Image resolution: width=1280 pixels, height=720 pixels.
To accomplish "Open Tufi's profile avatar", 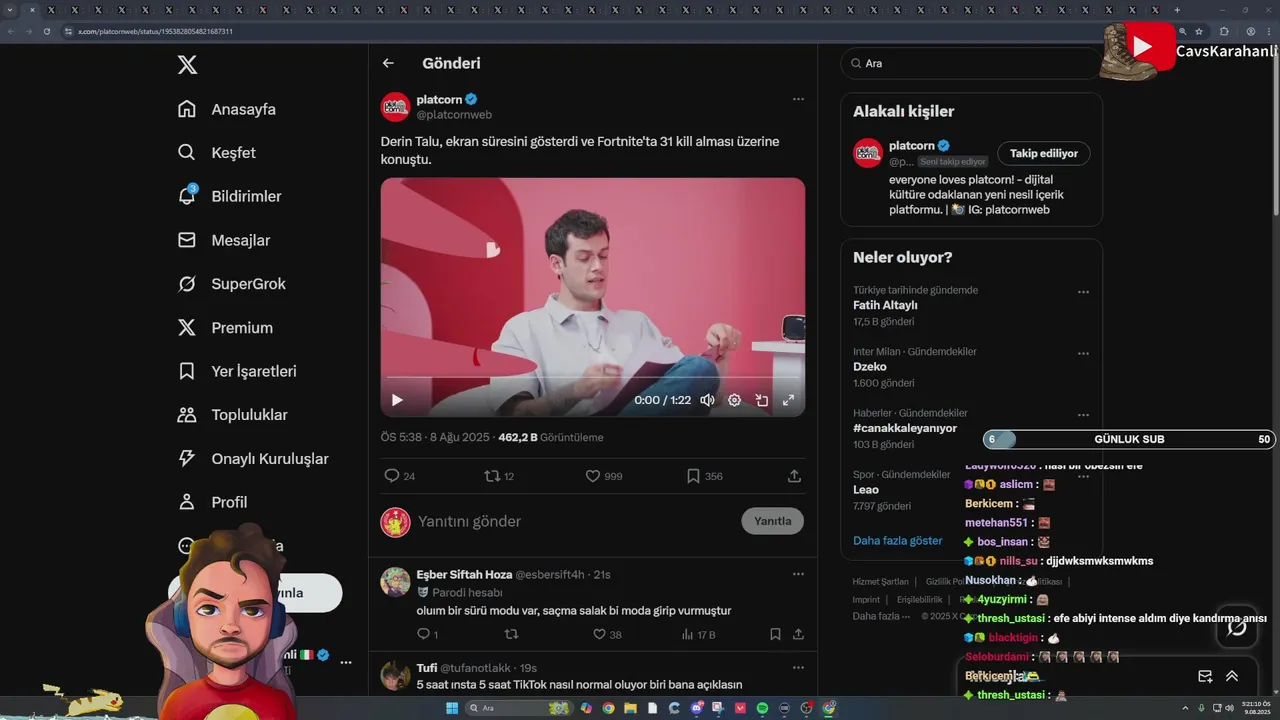I will tap(395, 675).
